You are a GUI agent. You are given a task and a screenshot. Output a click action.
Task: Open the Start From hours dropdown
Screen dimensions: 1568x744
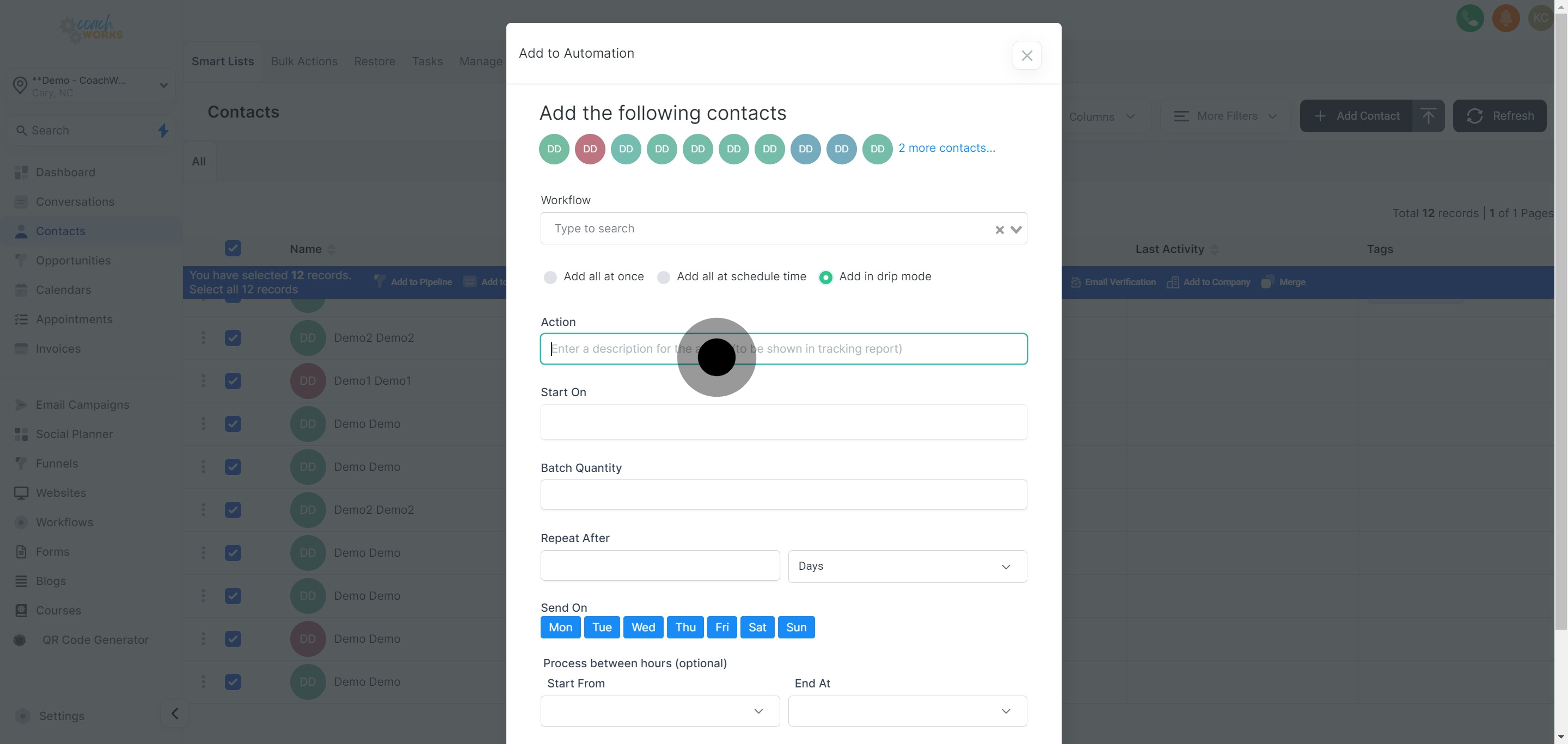(660, 711)
